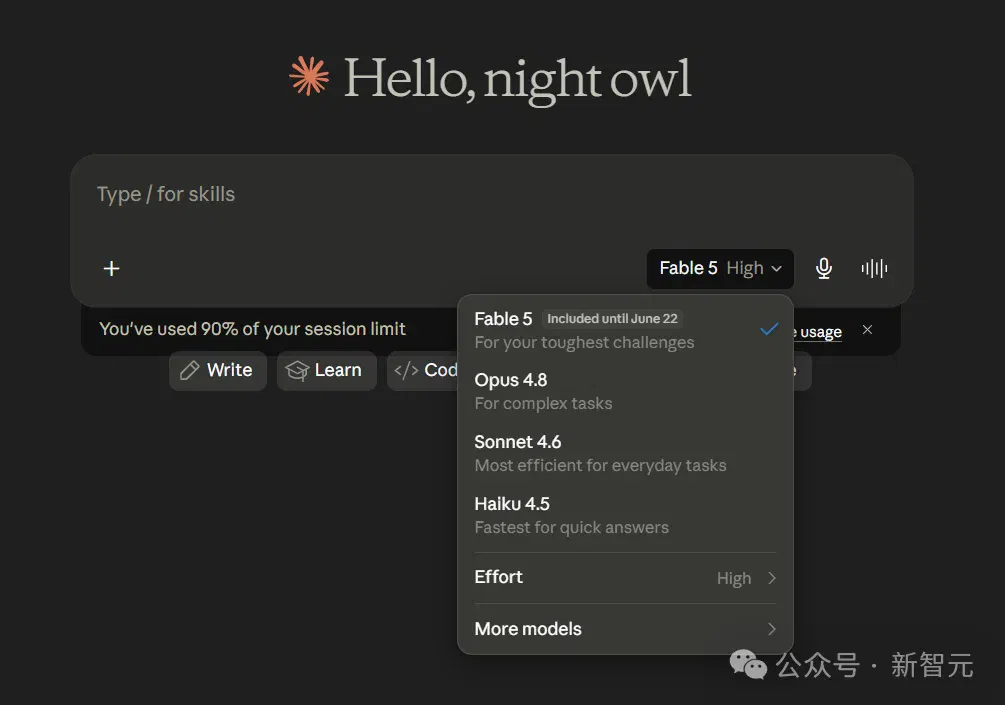Click 'You've used 90% of your session limit' text

(253, 329)
